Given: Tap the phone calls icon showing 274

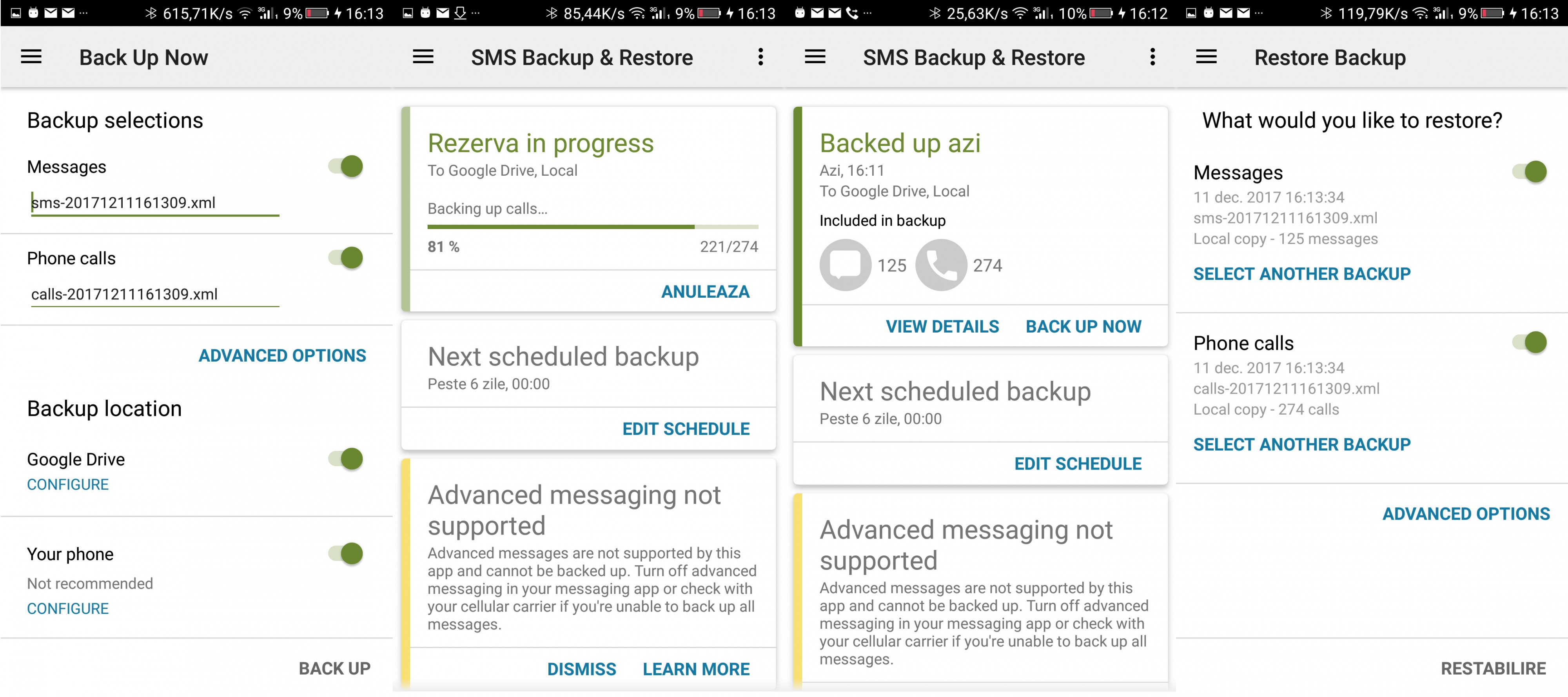Looking at the screenshot, I should pyautogui.click(x=941, y=265).
